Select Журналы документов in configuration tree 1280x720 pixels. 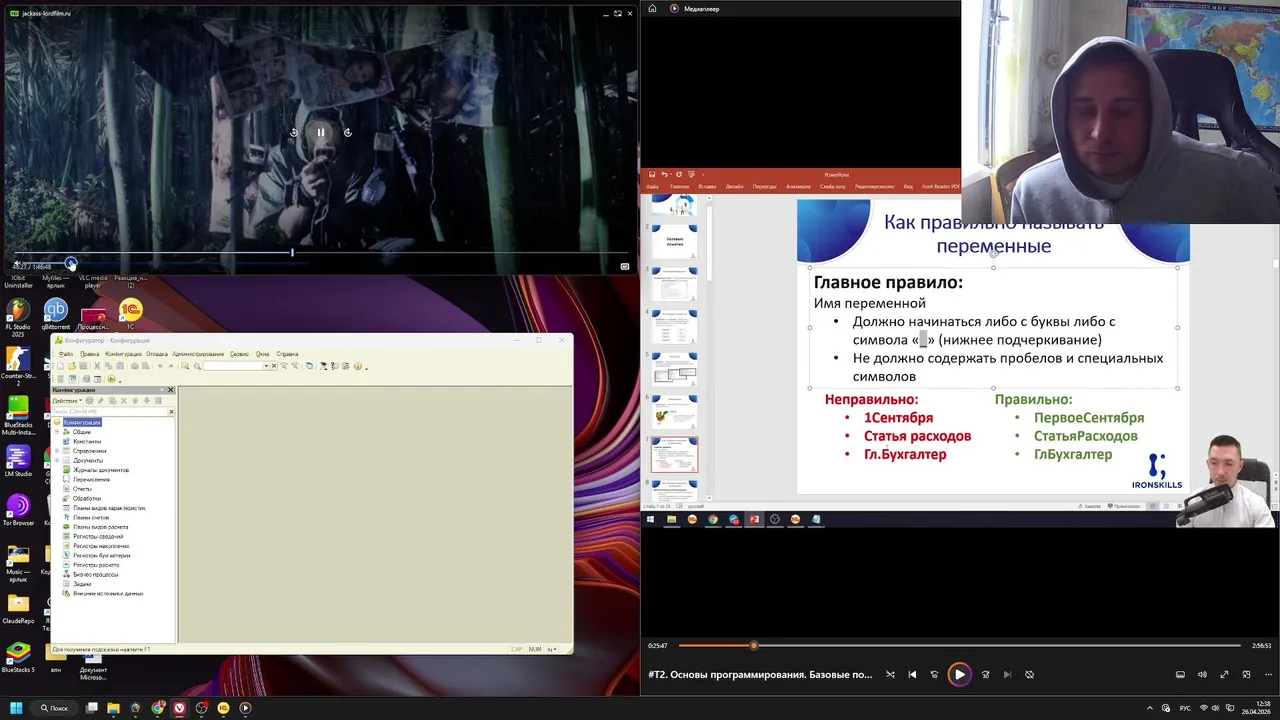point(101,470)
